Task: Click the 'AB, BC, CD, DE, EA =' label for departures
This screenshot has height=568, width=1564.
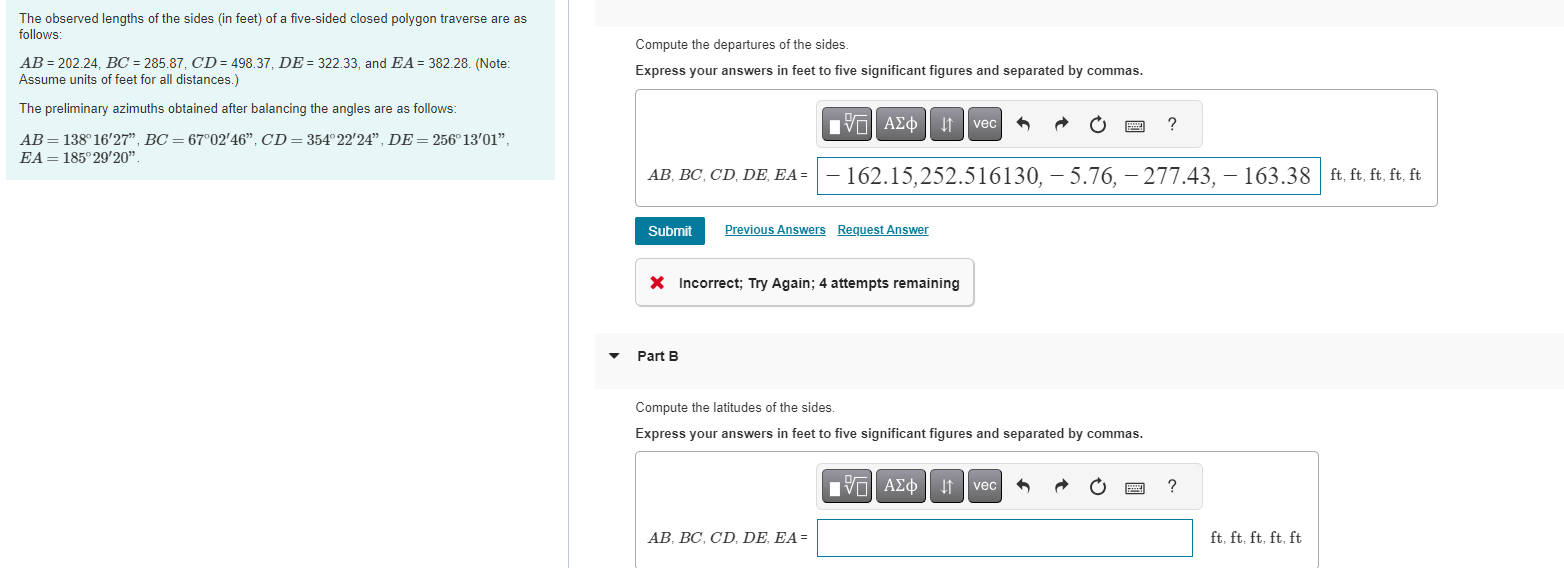Action: [x=728, y=175]
